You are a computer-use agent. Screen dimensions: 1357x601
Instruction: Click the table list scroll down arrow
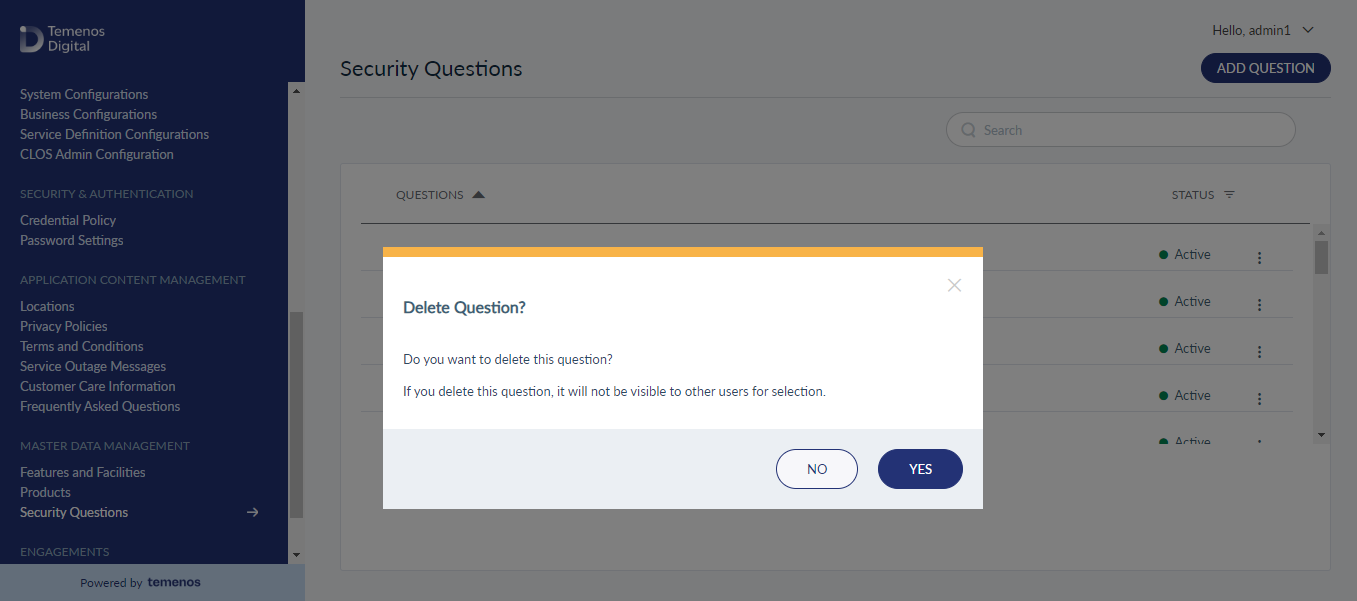coord(1321,435)
